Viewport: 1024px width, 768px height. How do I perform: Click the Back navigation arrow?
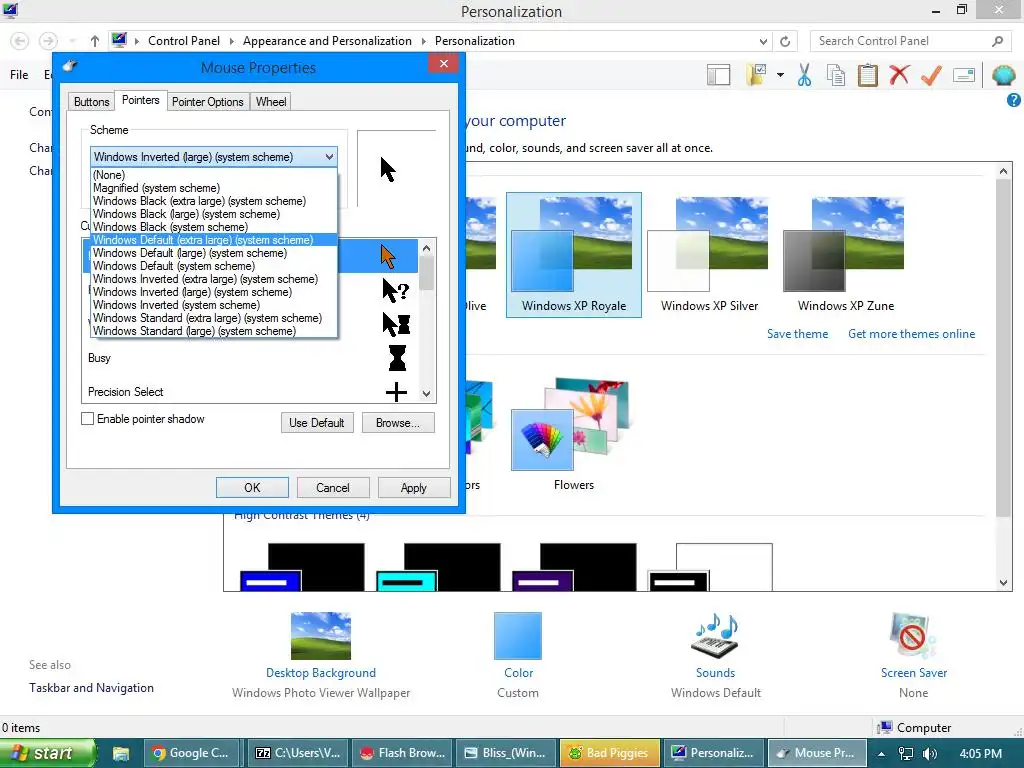20,41
